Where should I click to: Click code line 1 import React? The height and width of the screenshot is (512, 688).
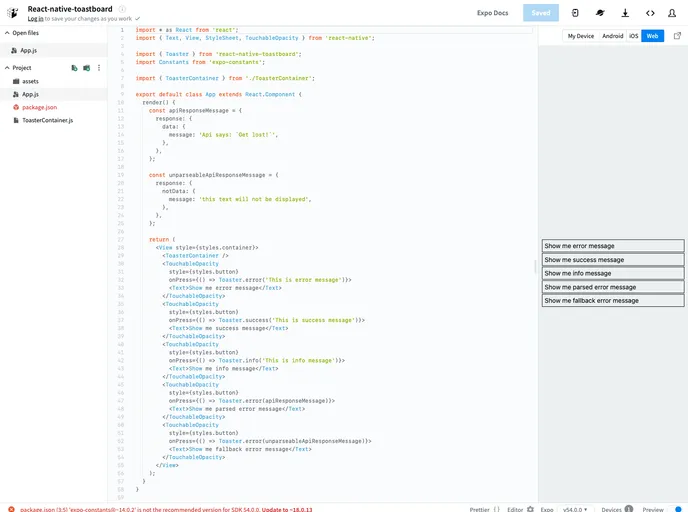click(x=186, y=30)
